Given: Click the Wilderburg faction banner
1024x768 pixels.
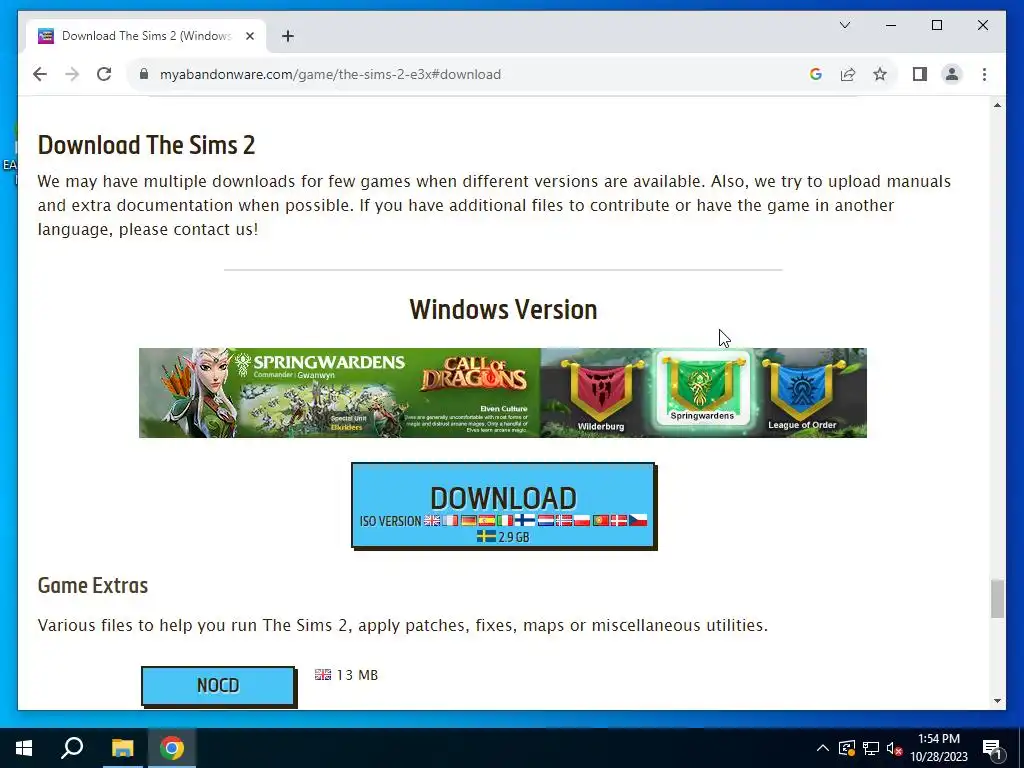Looking at the screenshot, I should coord(600,394).
